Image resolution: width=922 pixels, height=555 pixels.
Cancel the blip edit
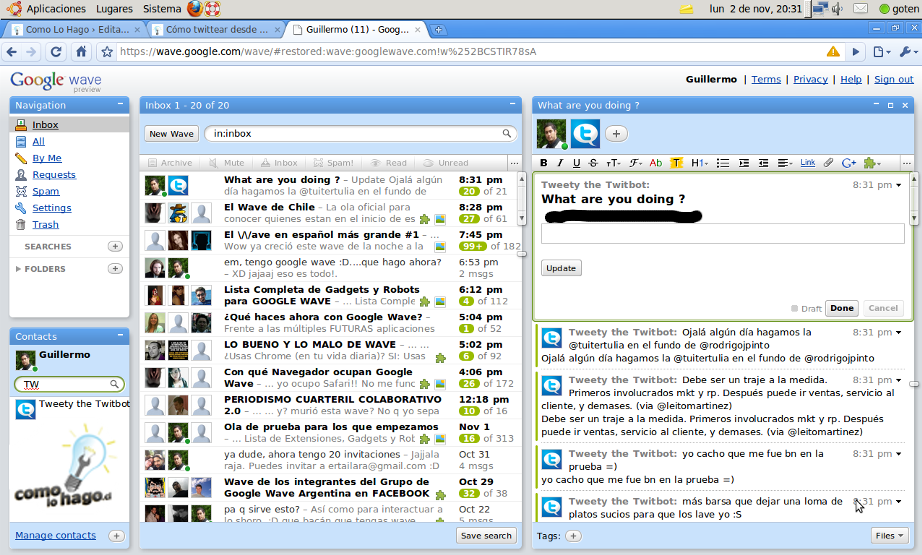883,308
